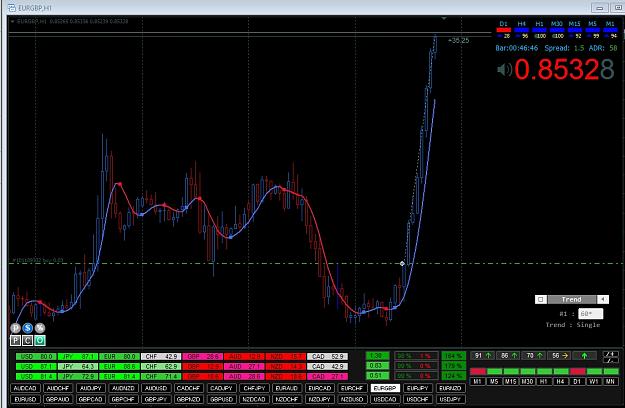Image resolution: width=625 pixels, height=408 pixels.
Task: Select the EURAUD pair button
Action: pyautogui.click(x=287, y=388)
